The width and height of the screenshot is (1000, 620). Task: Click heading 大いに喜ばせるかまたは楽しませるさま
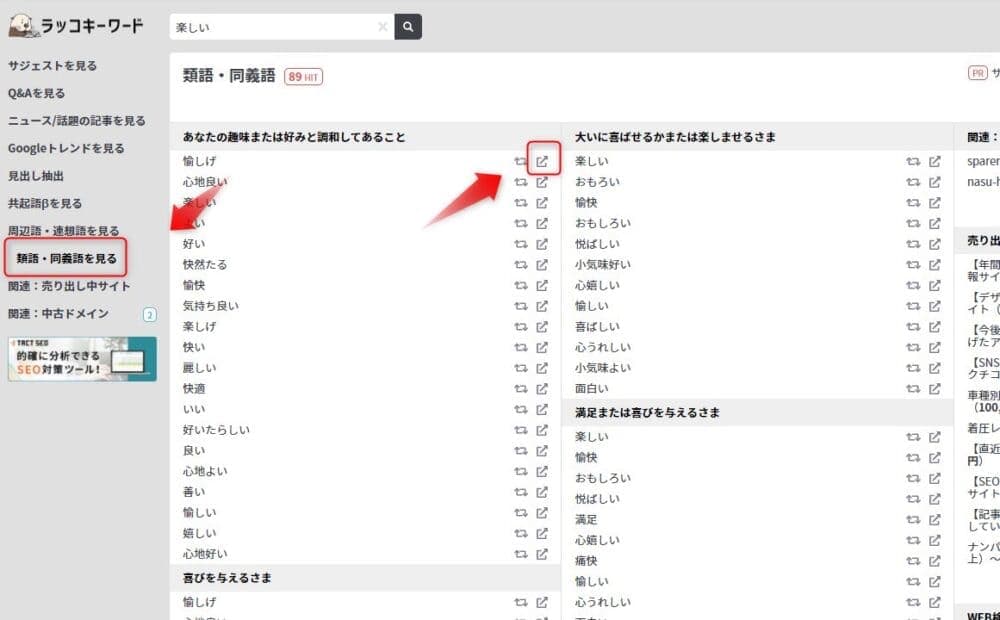click(x=675, y=137)
